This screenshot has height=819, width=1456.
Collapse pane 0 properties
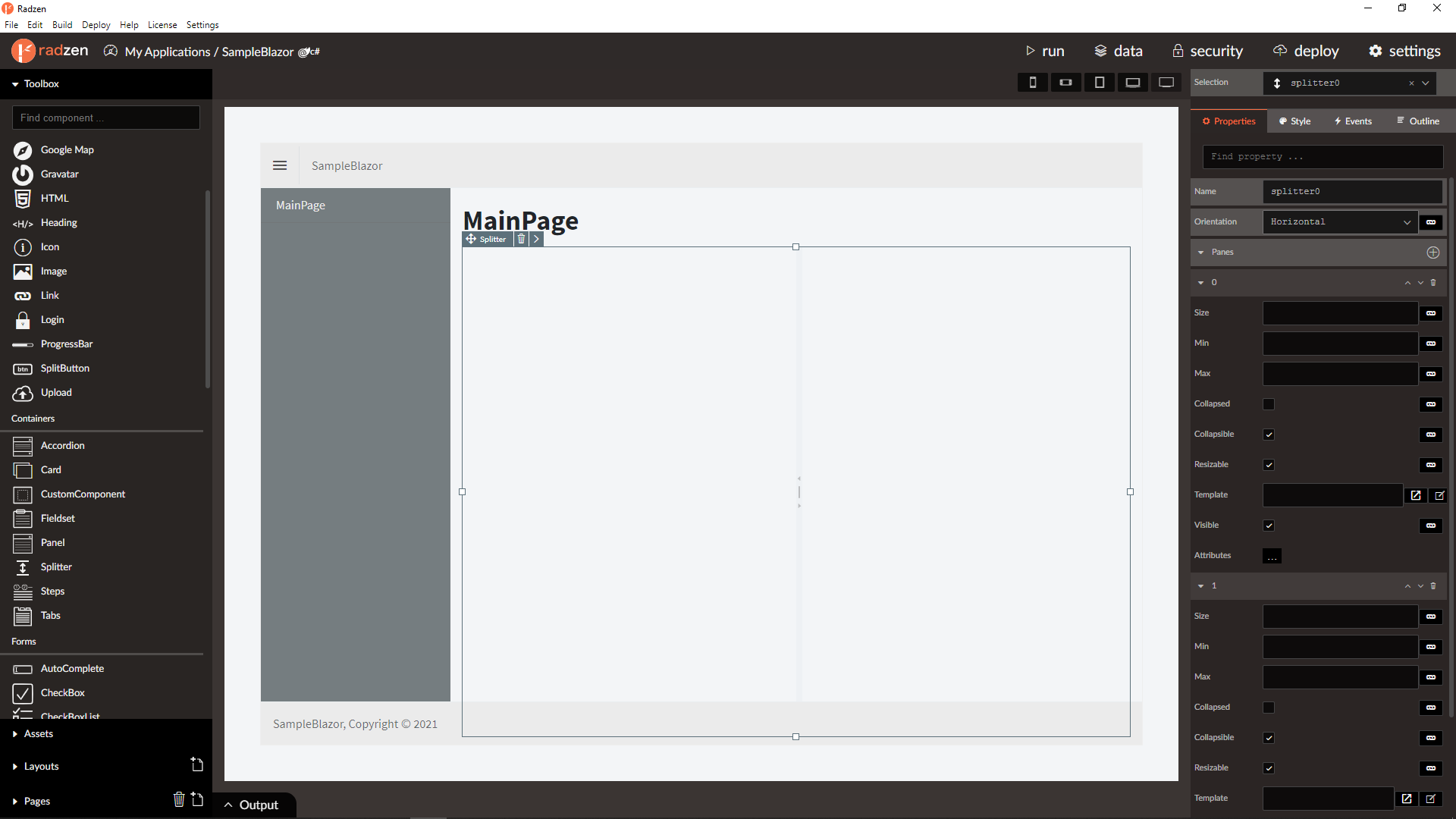tap(1201, 283)
